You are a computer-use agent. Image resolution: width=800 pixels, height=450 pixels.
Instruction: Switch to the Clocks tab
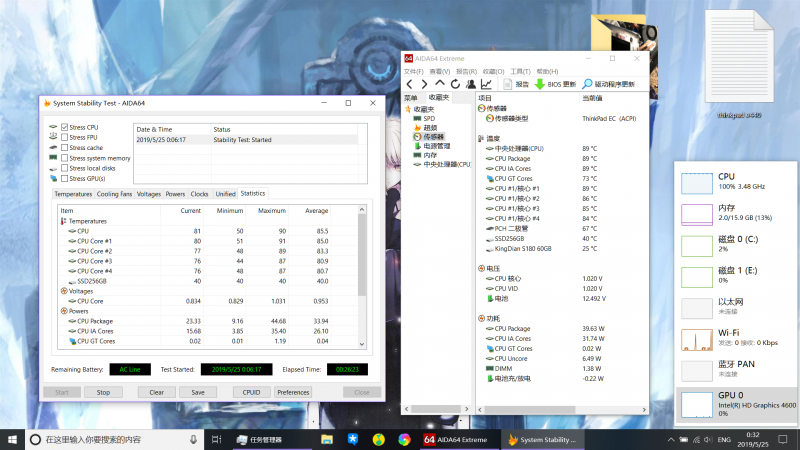pos(199,194)
